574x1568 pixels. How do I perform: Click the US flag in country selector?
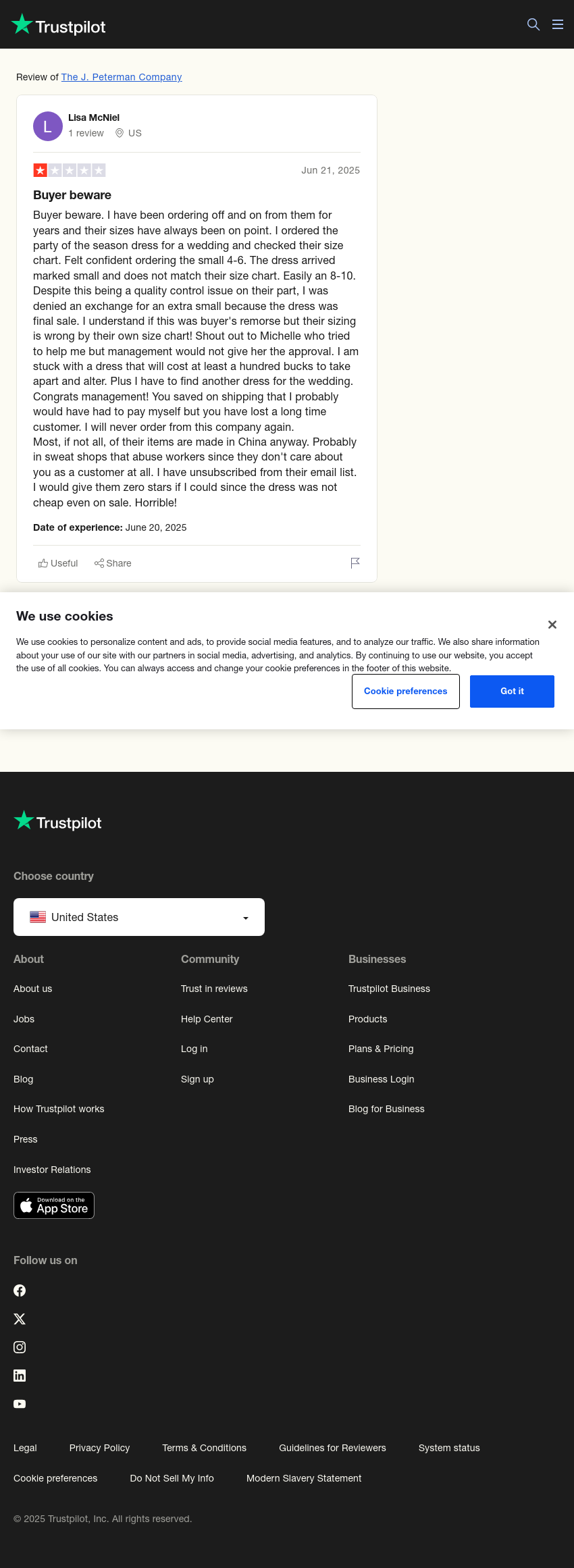[x=38, y=917]
